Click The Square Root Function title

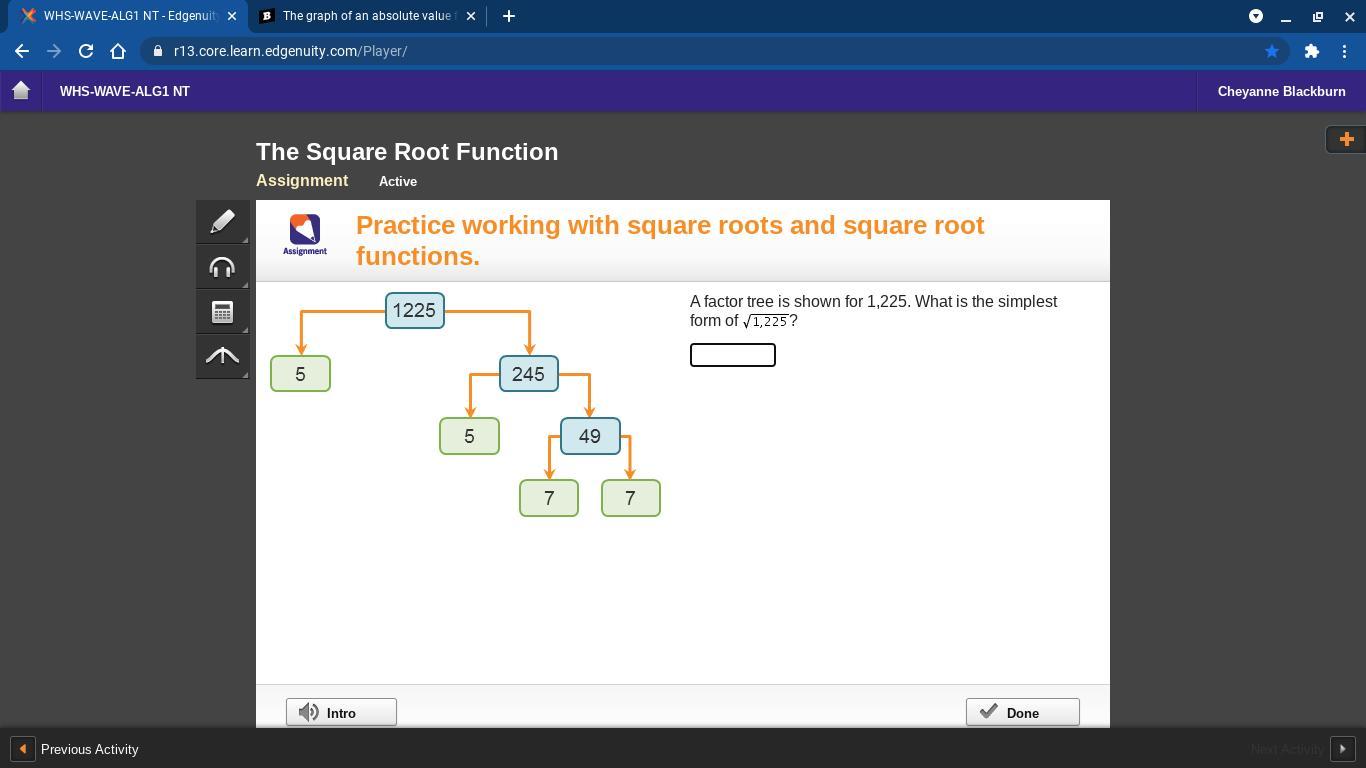(x=407, y=152)
